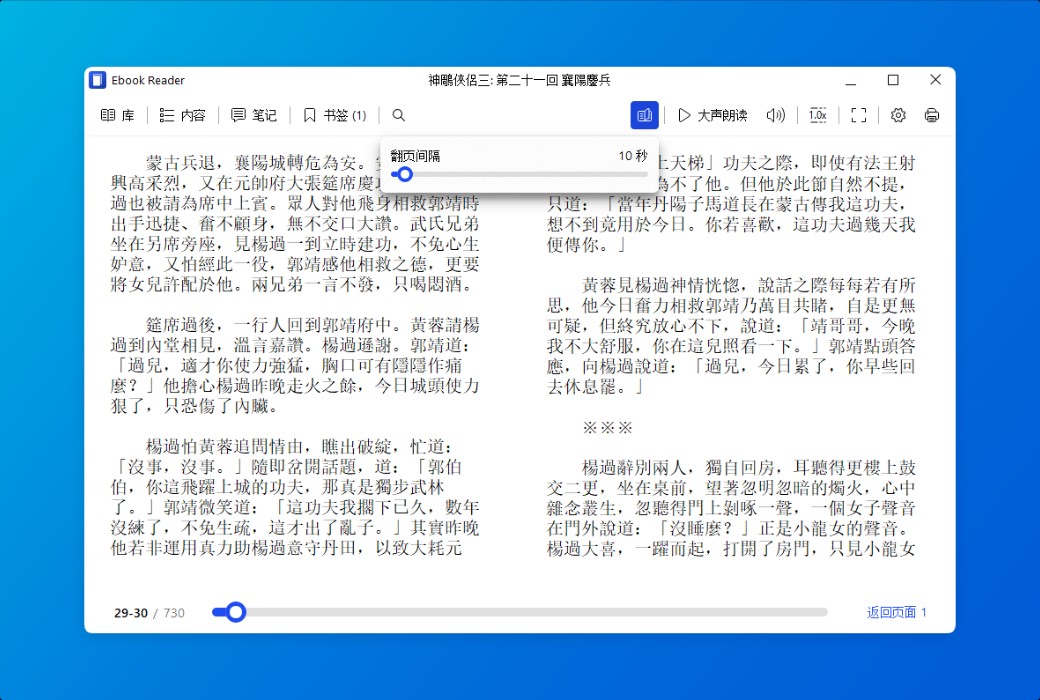Open the 内容 table of contents panel
The image size is (1040, 700).
pos(181,114)
